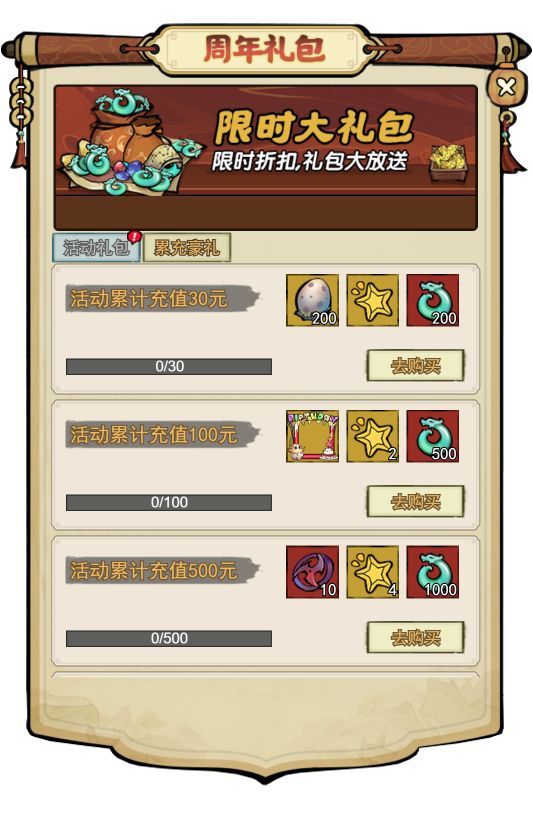Click the 0/100 recharge progress bar
Screen dimensions: 533x815
(169, 503)
